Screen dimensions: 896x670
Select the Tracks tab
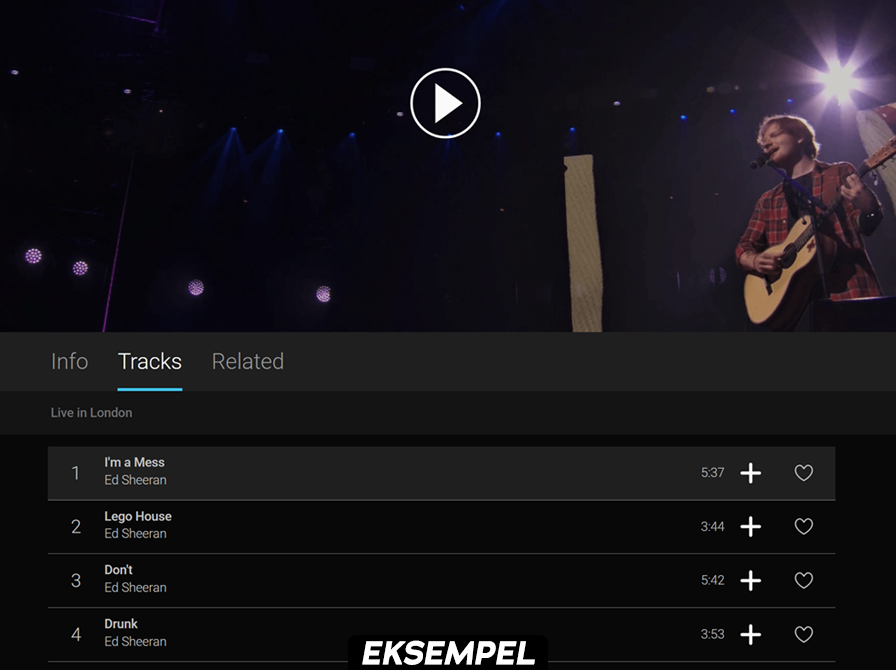point(150,361)
